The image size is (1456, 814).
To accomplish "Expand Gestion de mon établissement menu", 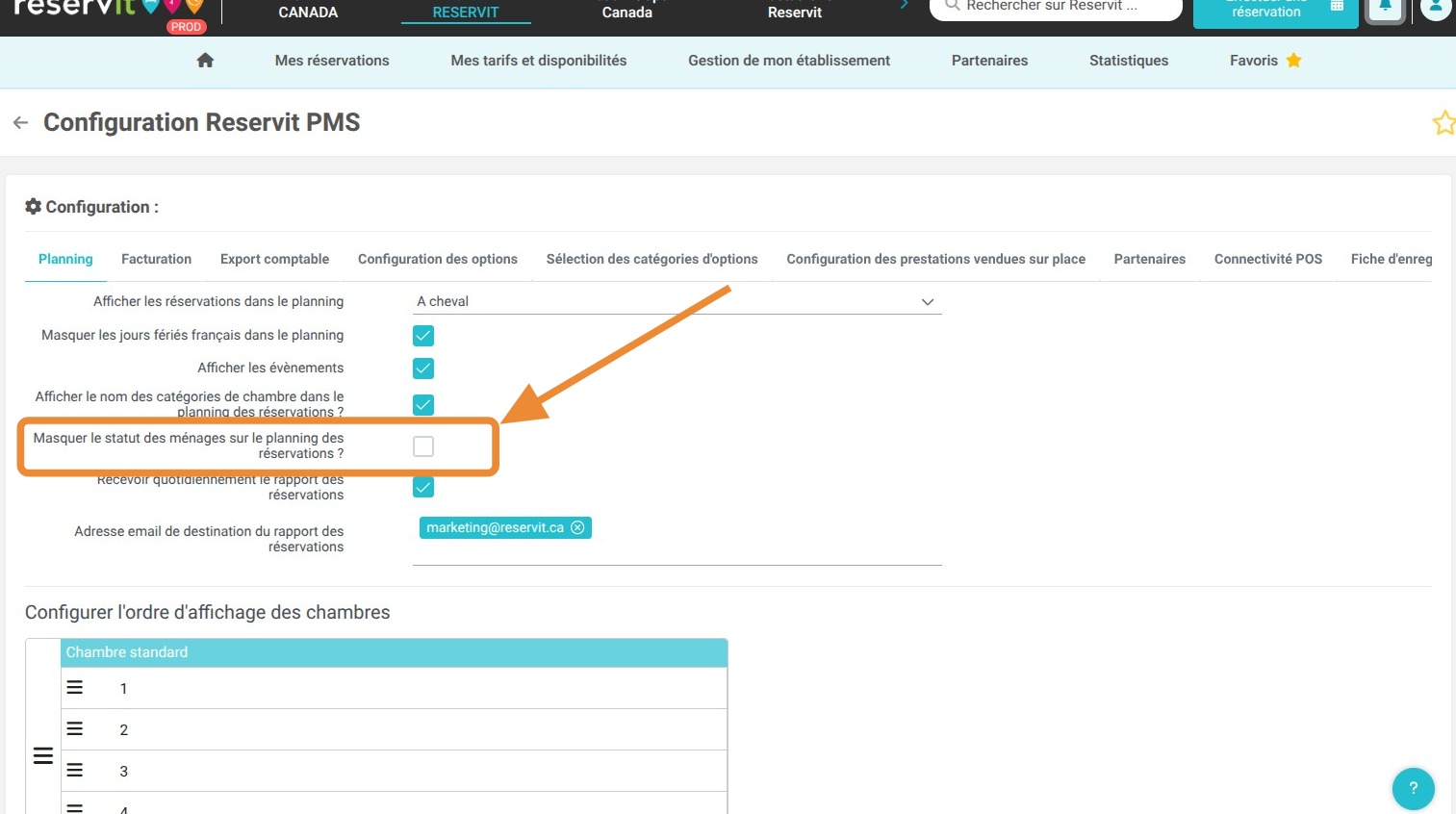I will click(x=789, y=60).
